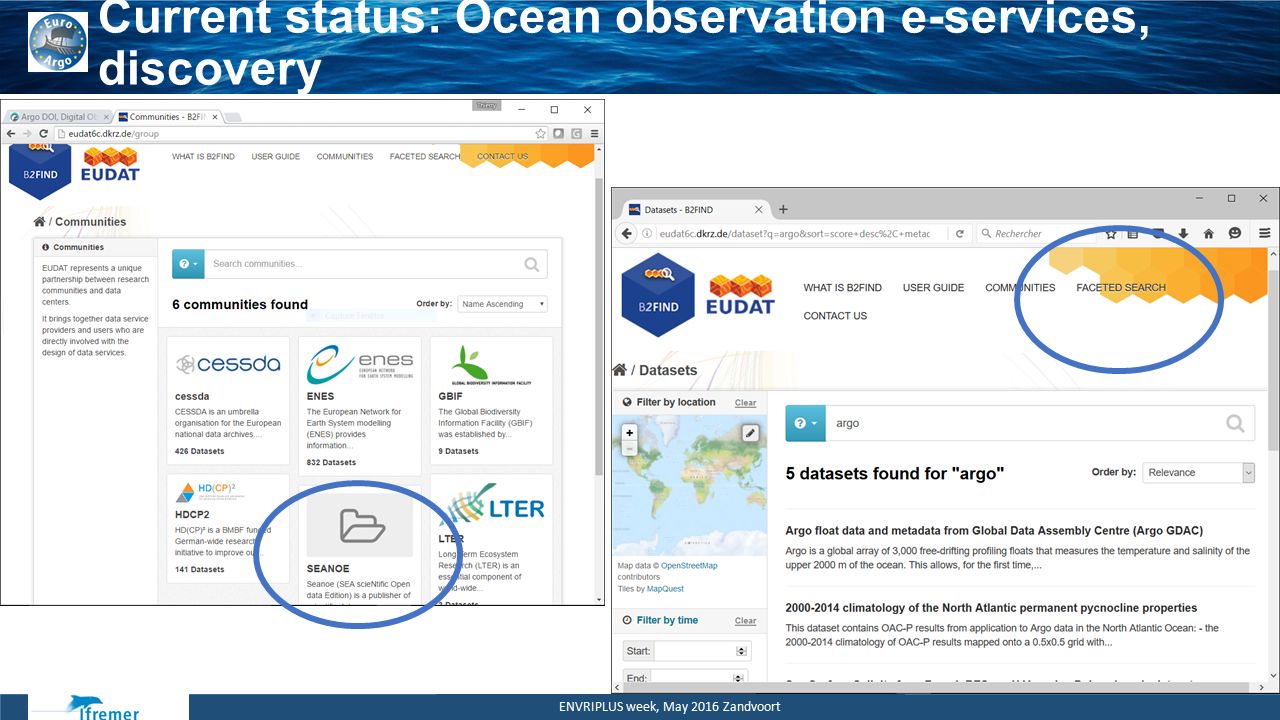Click B2FIND hexagon logo in Communities window
1280x720 pixels.
click(x=40, y=171)
